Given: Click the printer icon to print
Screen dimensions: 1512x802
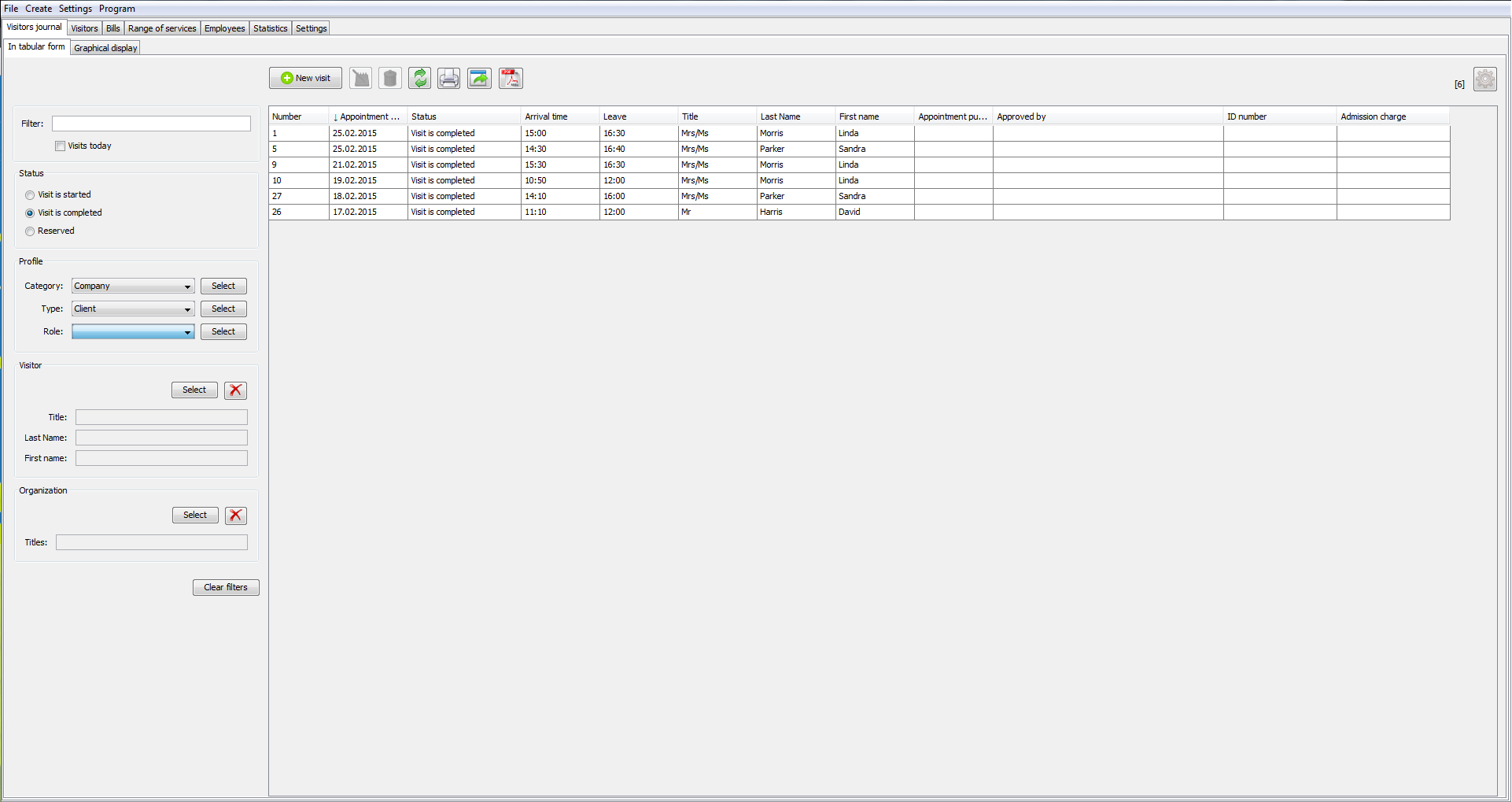Looking at the screenshot, I should [x=449, y=78].
